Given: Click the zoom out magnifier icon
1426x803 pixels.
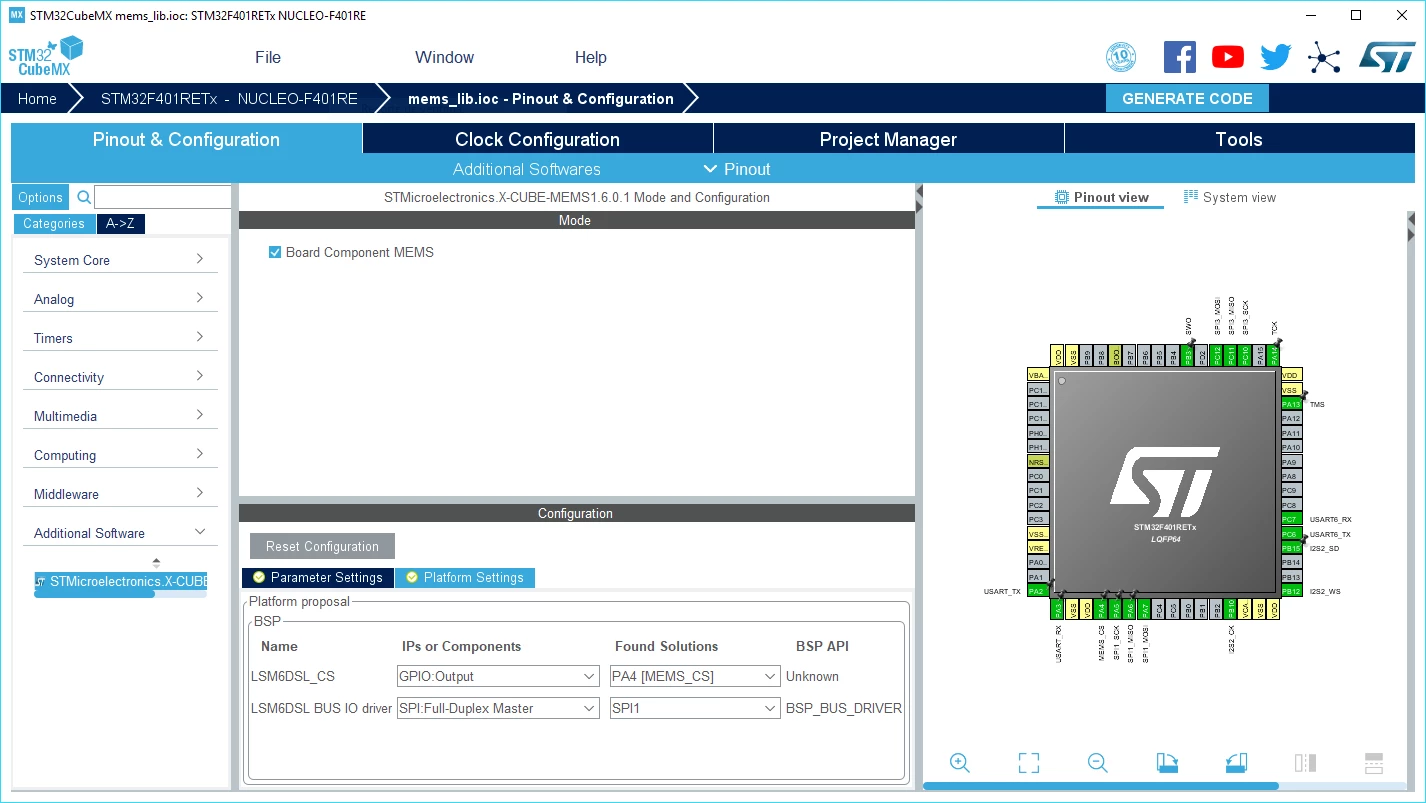Looking at the screenshot, I should click(1097, 763).
